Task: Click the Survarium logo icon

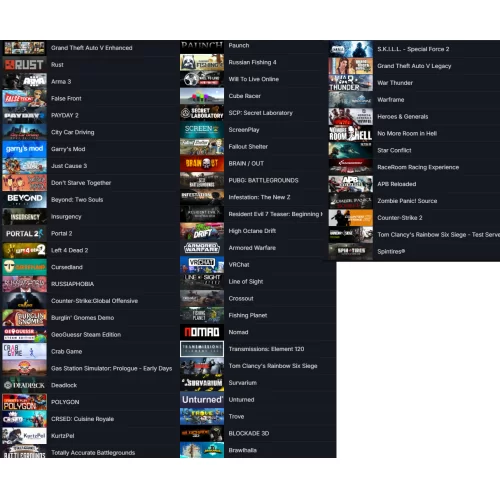Action: [x=202, y=383]
